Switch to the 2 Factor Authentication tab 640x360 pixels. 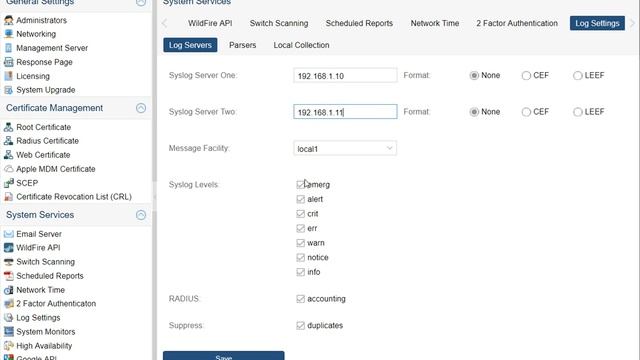517,23
